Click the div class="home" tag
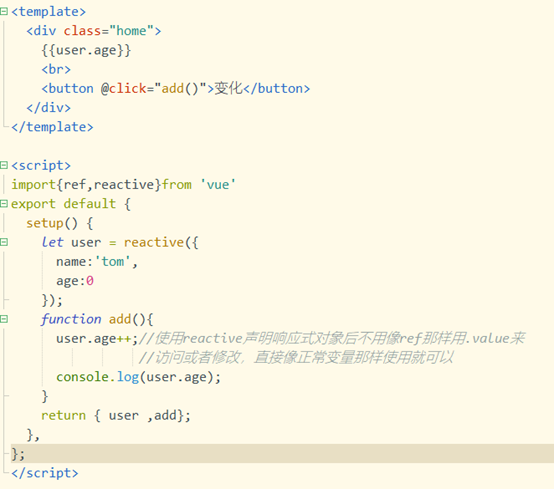Image resolution: width=554 pixels, height=489 pixels. 94,31
